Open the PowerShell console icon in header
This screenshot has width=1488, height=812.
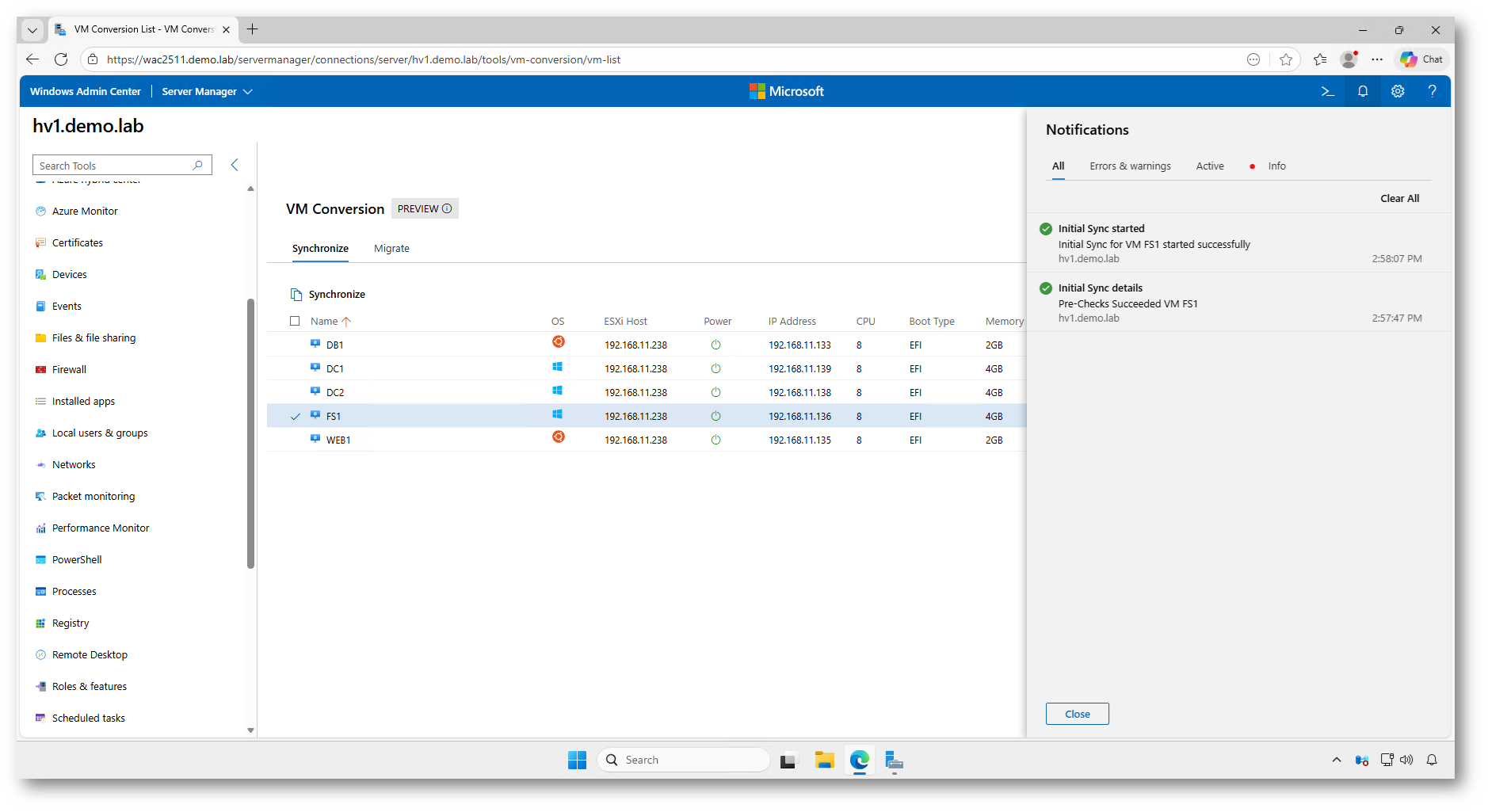(x=1327, y=91)
